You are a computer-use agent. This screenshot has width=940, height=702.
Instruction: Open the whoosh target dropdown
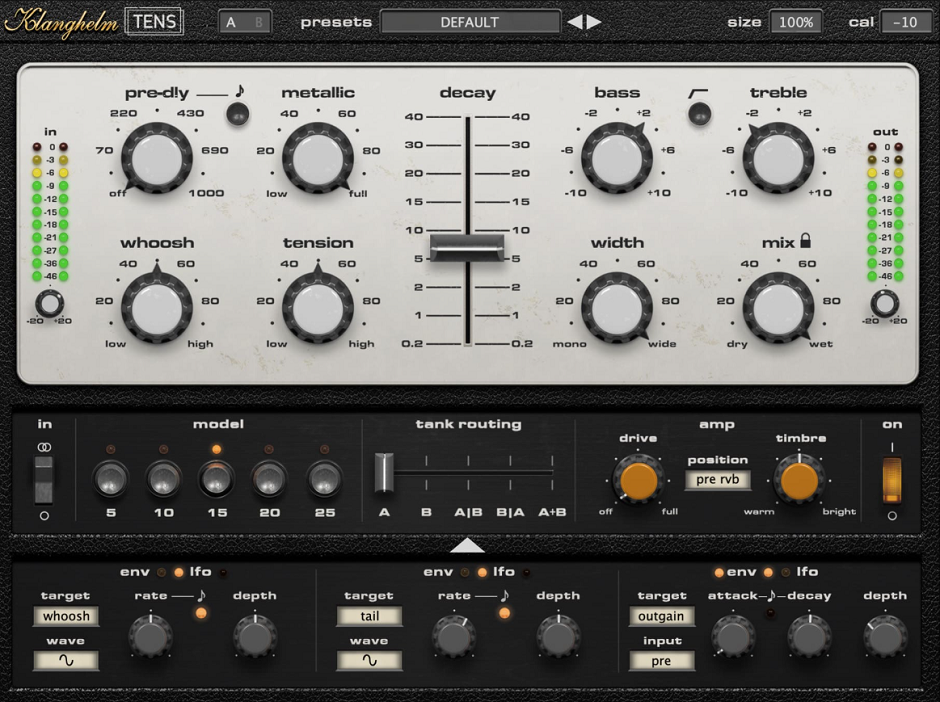click(66, 616)
